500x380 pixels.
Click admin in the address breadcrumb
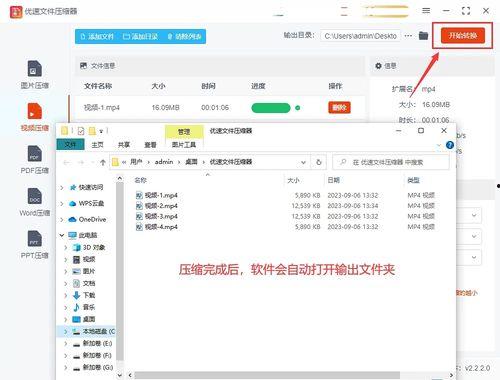pyautogui.click(x=164, y=162)
